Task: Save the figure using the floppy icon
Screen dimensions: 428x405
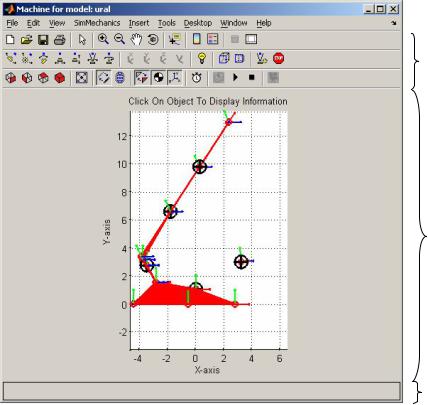Action: click(x=43, y=40)
